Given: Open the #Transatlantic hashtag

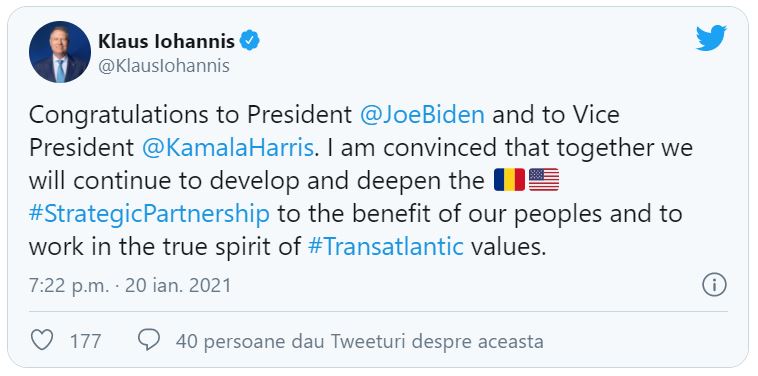Looking at the screenshot, I should tap(386, 246).
